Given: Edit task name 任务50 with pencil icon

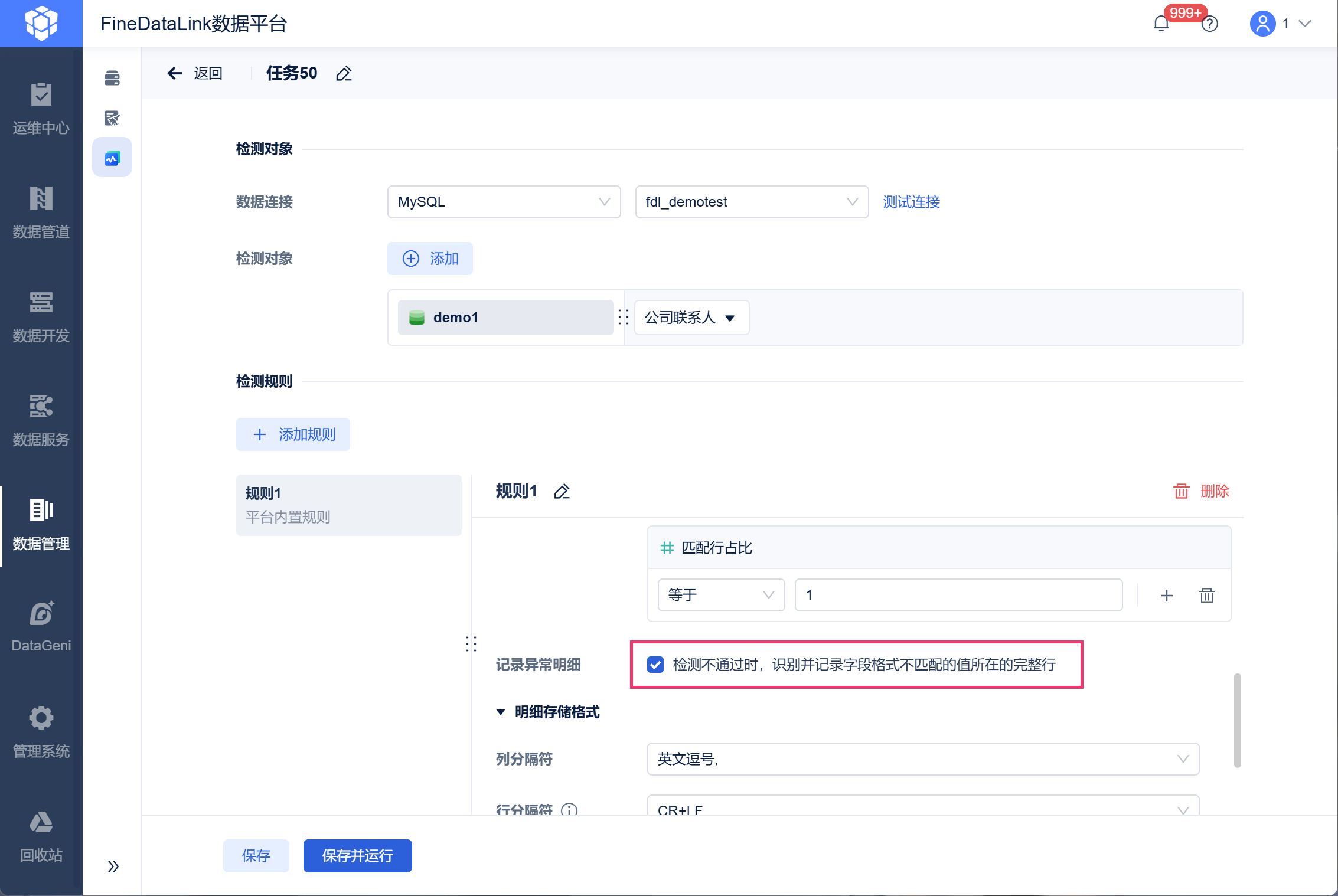Looking at the screenshot, I should point(344,74).
